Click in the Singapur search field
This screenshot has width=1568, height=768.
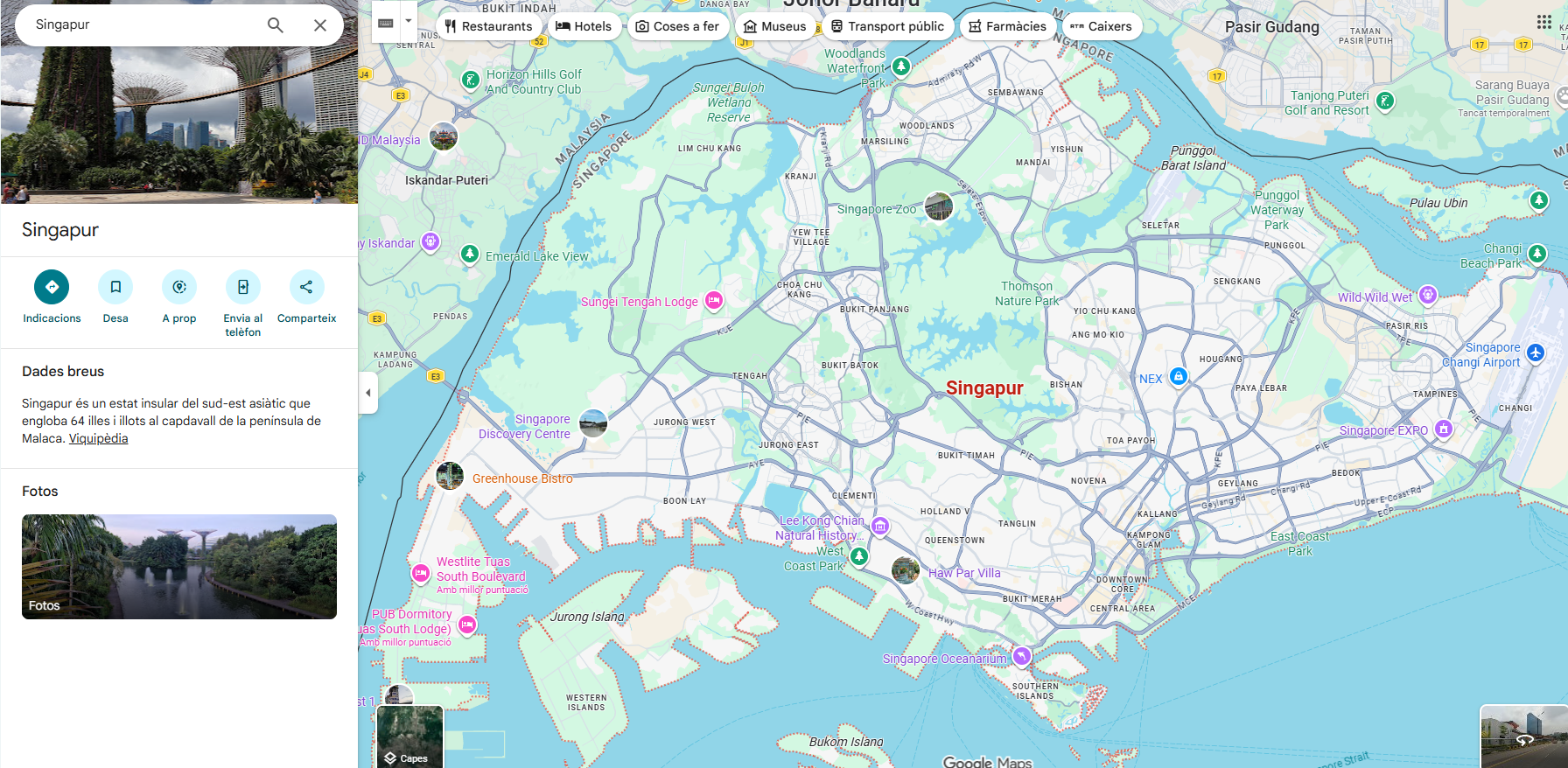[140, 24]
